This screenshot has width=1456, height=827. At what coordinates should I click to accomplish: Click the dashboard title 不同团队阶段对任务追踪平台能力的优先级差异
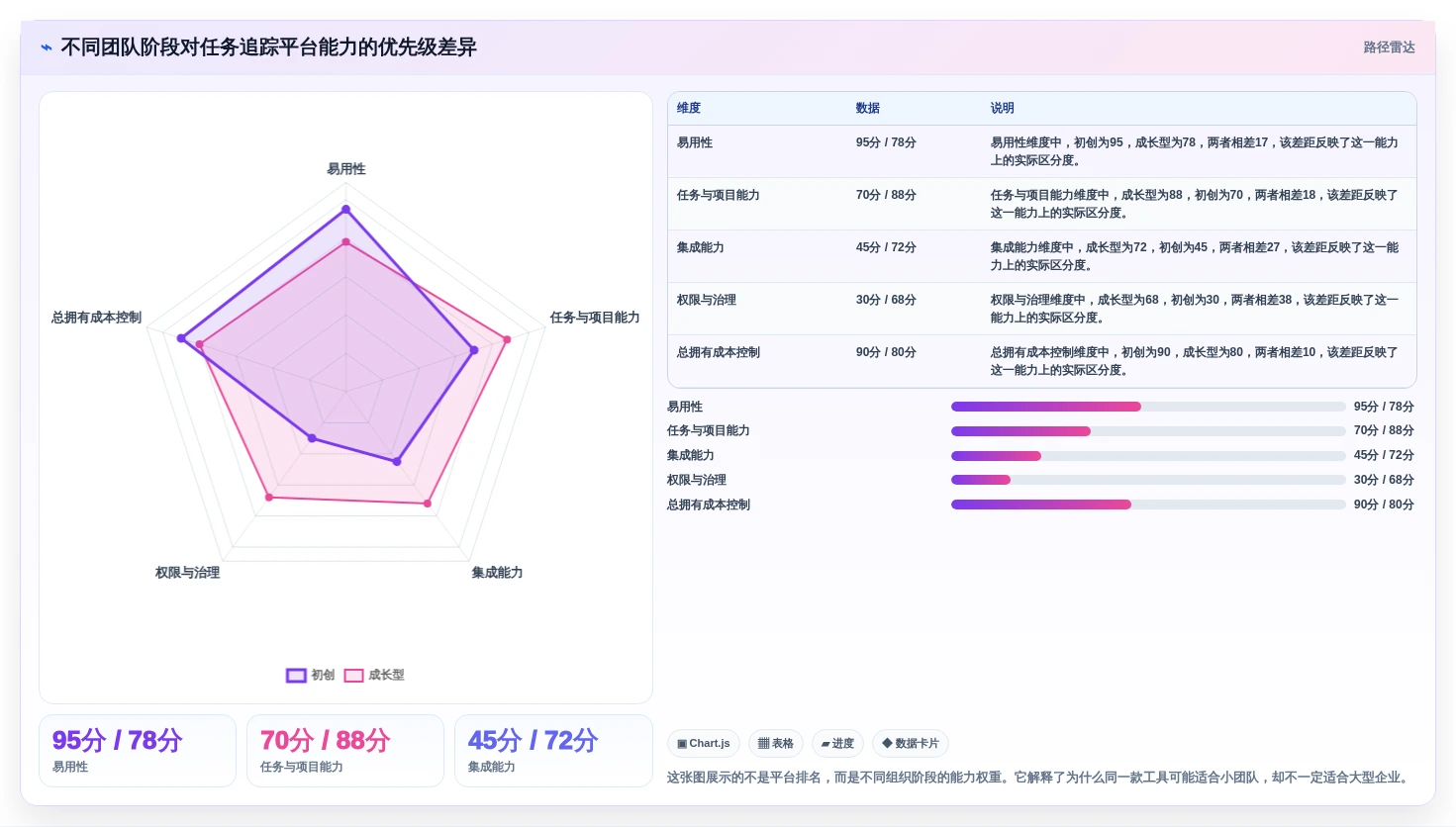[x=268, y=47]
